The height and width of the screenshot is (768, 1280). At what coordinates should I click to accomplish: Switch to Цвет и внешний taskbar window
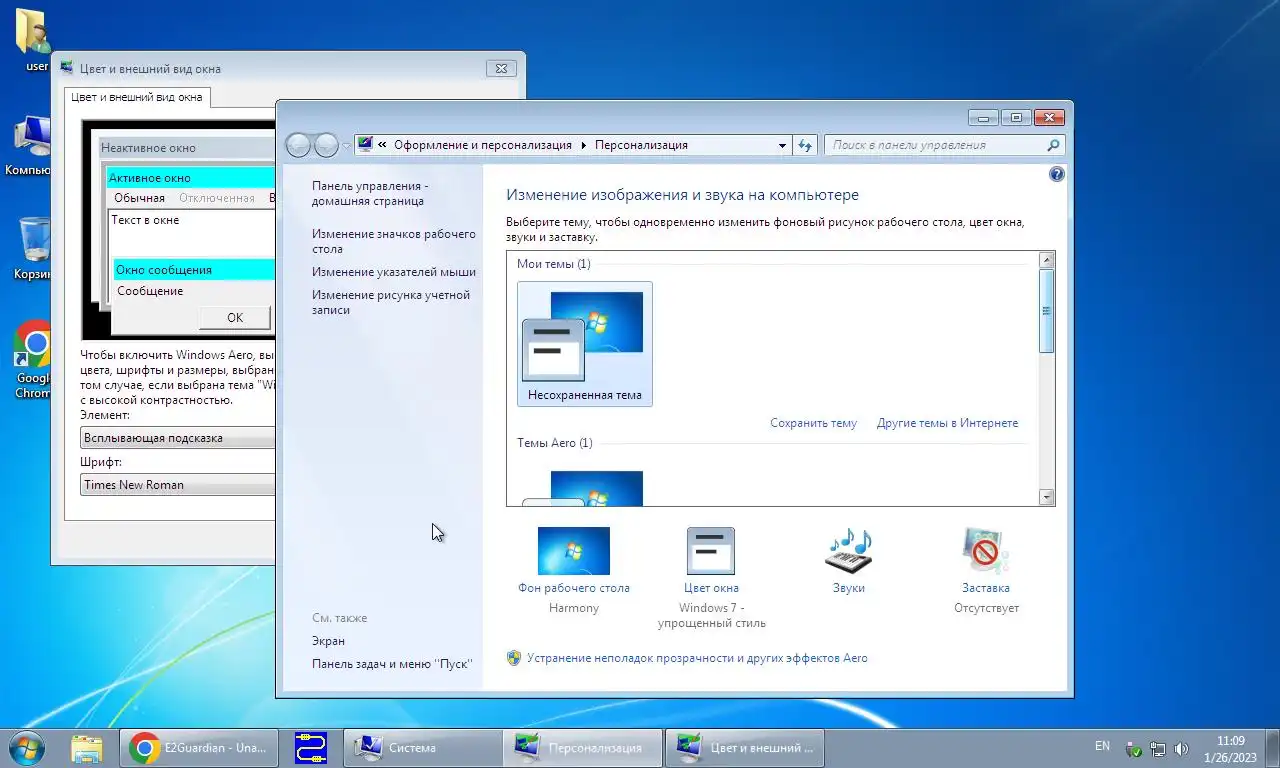pyautogui.click(x=744, y=748)
